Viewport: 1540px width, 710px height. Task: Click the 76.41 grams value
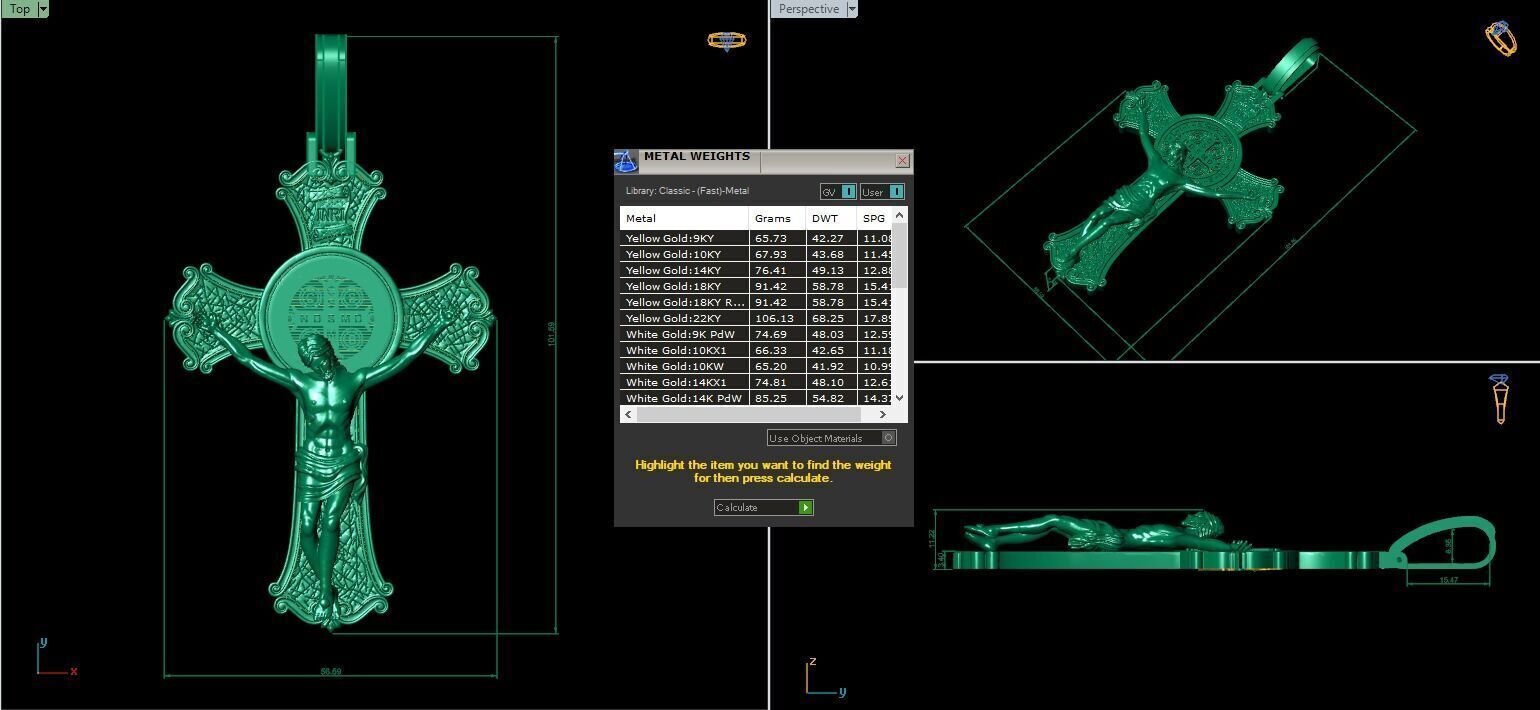click(x=771, y=270)
